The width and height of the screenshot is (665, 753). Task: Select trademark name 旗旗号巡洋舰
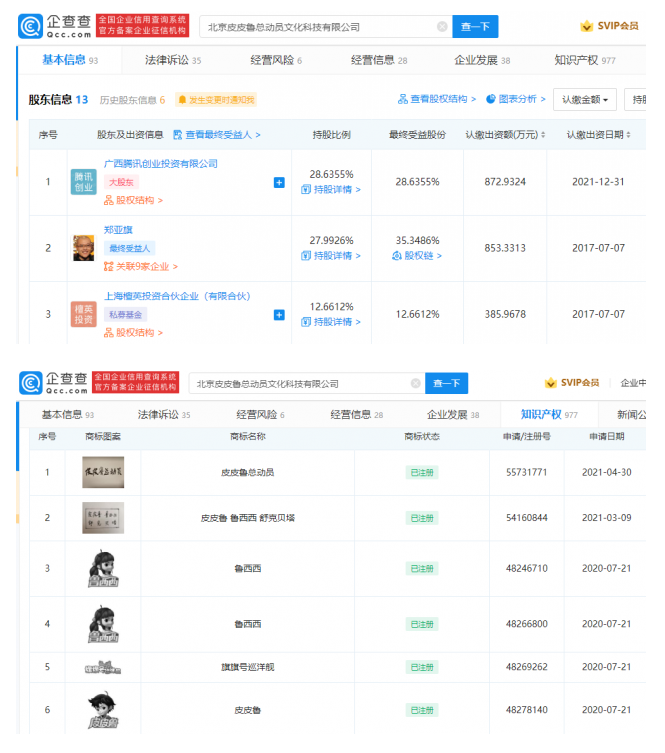247,667
